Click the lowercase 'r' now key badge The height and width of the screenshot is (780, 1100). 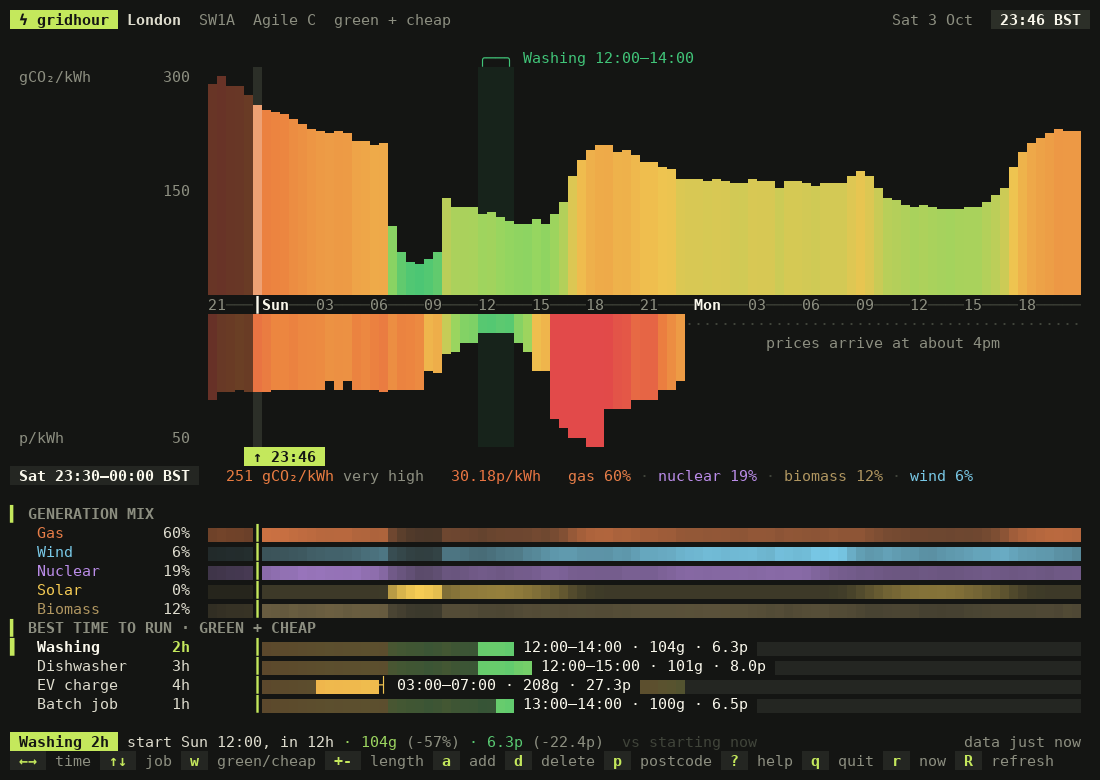click(x=897, y=761)
